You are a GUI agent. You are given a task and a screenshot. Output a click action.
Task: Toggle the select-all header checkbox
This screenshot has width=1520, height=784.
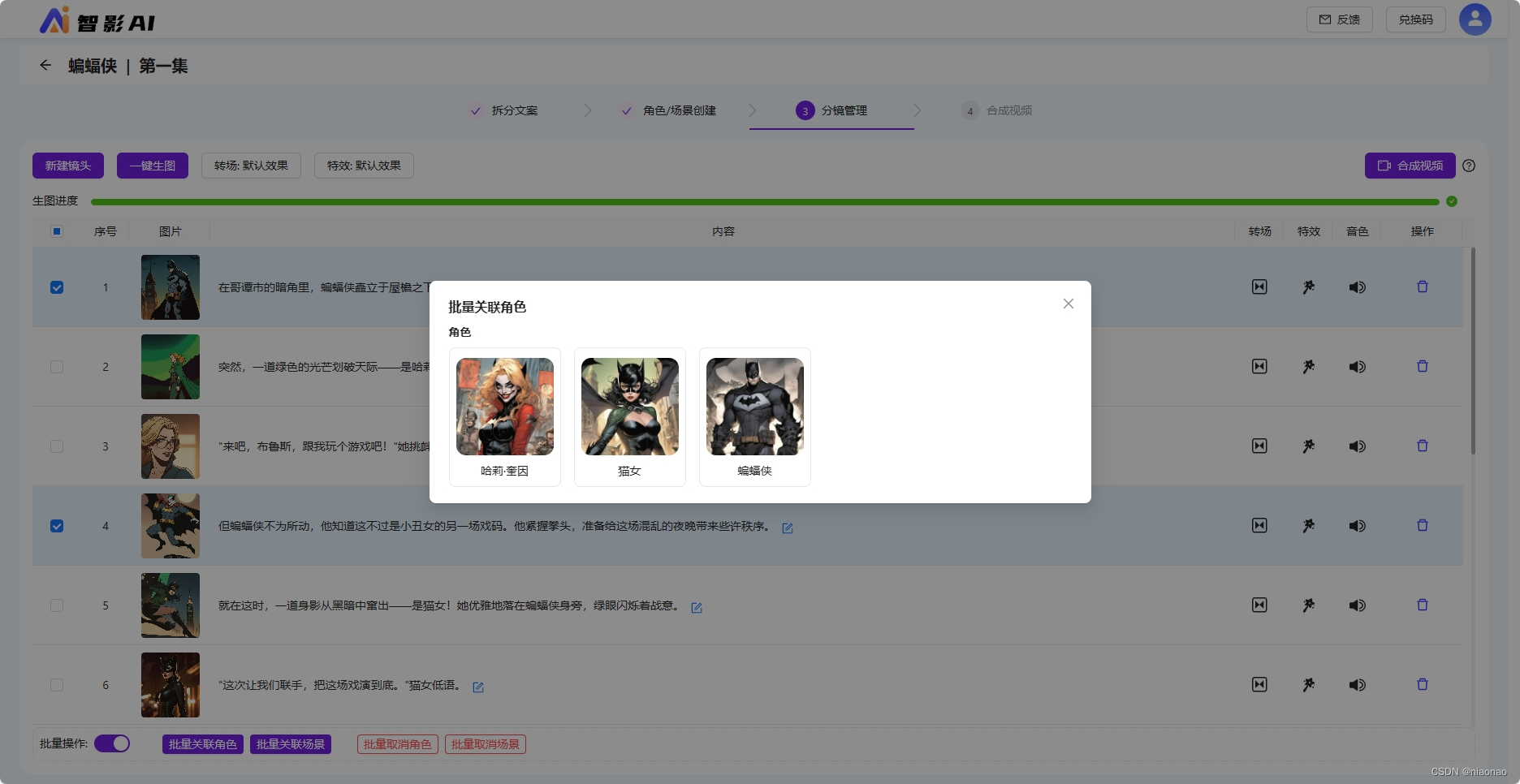click(57, 231)
